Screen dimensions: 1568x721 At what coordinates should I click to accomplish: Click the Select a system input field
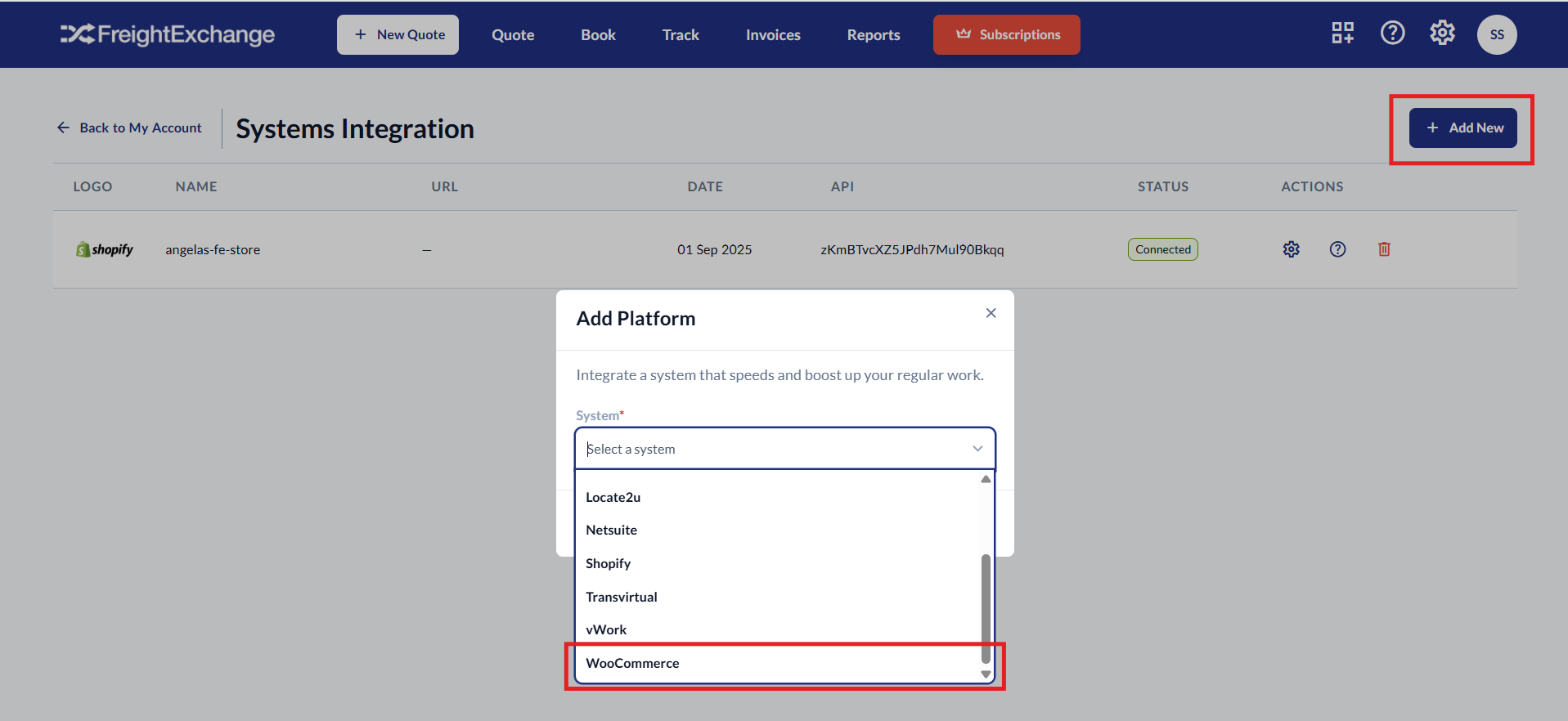click(784, 449)
